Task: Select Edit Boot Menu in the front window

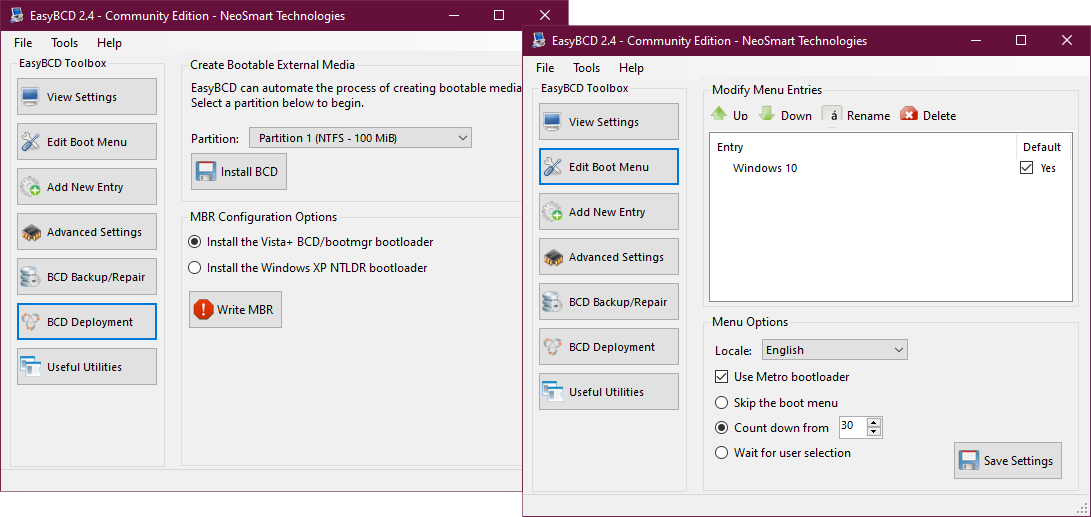Action: click(x=609, y=167)
